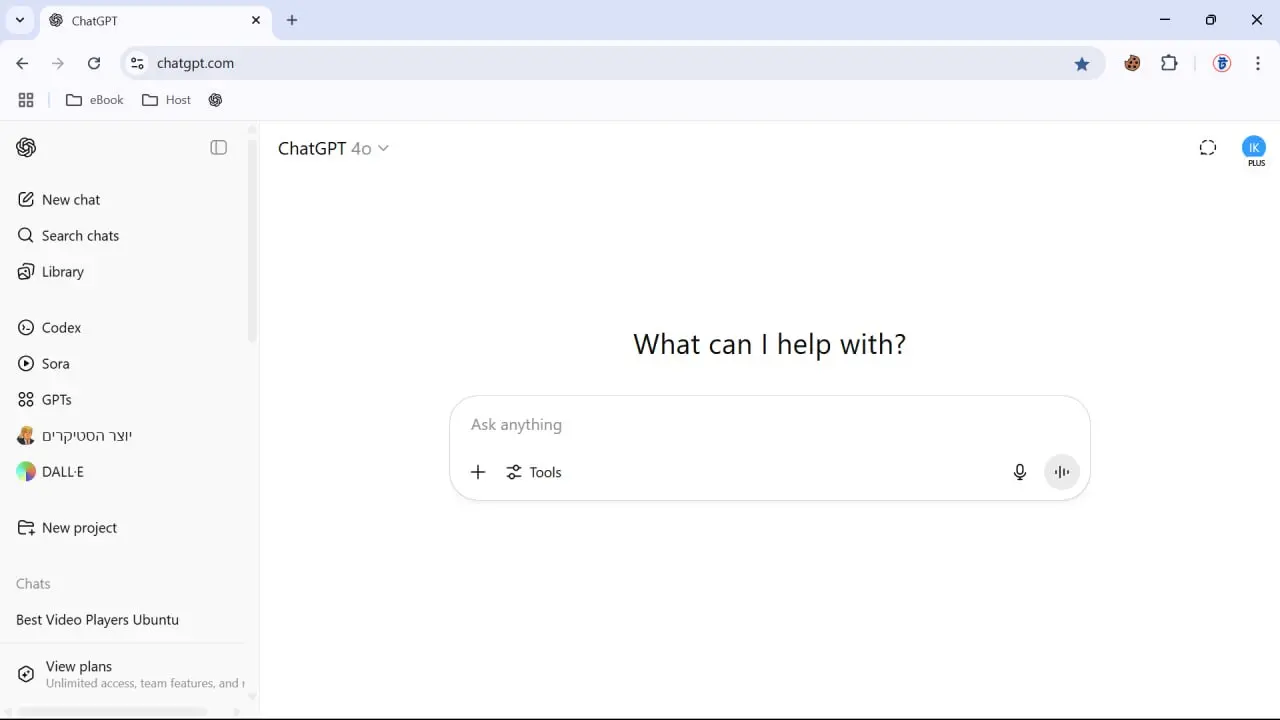Select the ChatGPT browser tab
Viewport: 1280px width, 720px height.
[155, 20]
